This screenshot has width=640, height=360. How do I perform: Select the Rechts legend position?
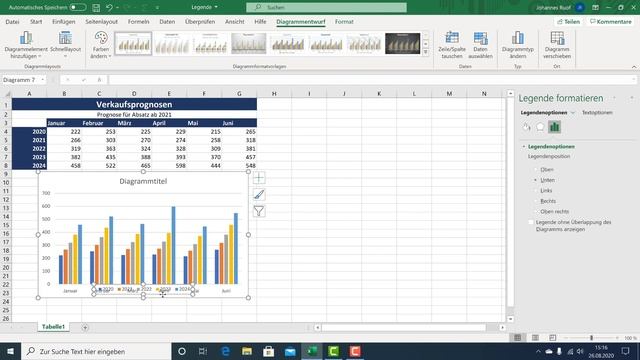click(x=536, y=201)
